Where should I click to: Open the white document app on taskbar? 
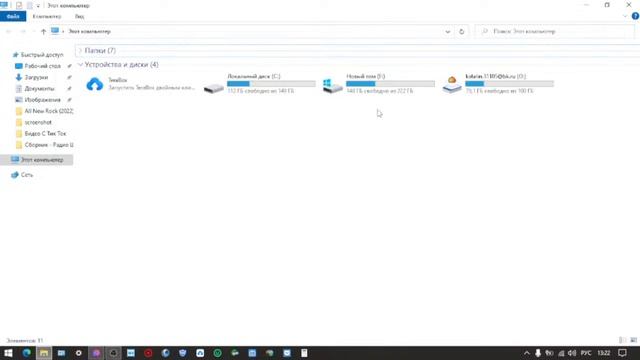pos(304,353)
